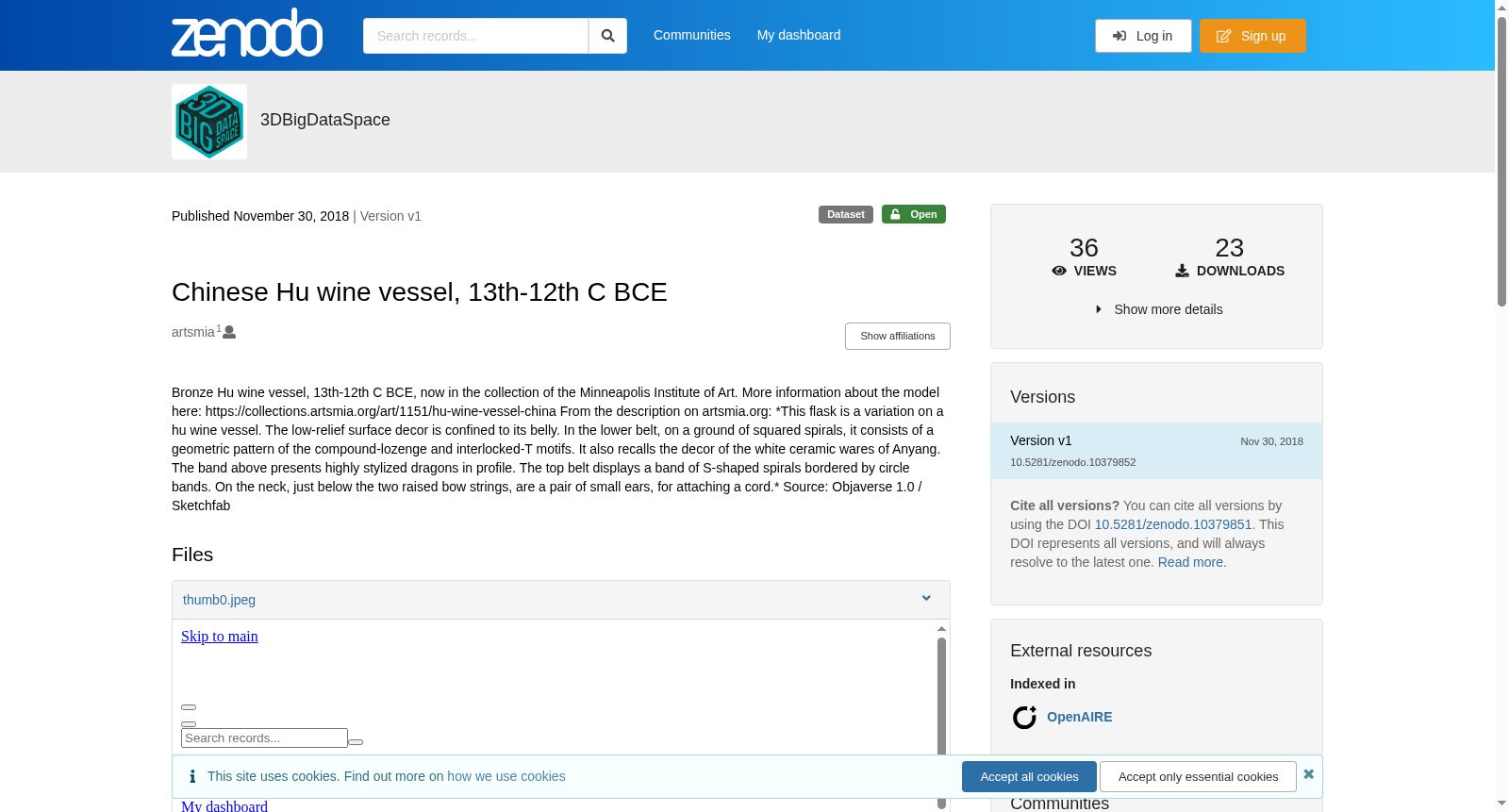
Task: Click the magnifier search button in header
Action: [x=607, y=36]
